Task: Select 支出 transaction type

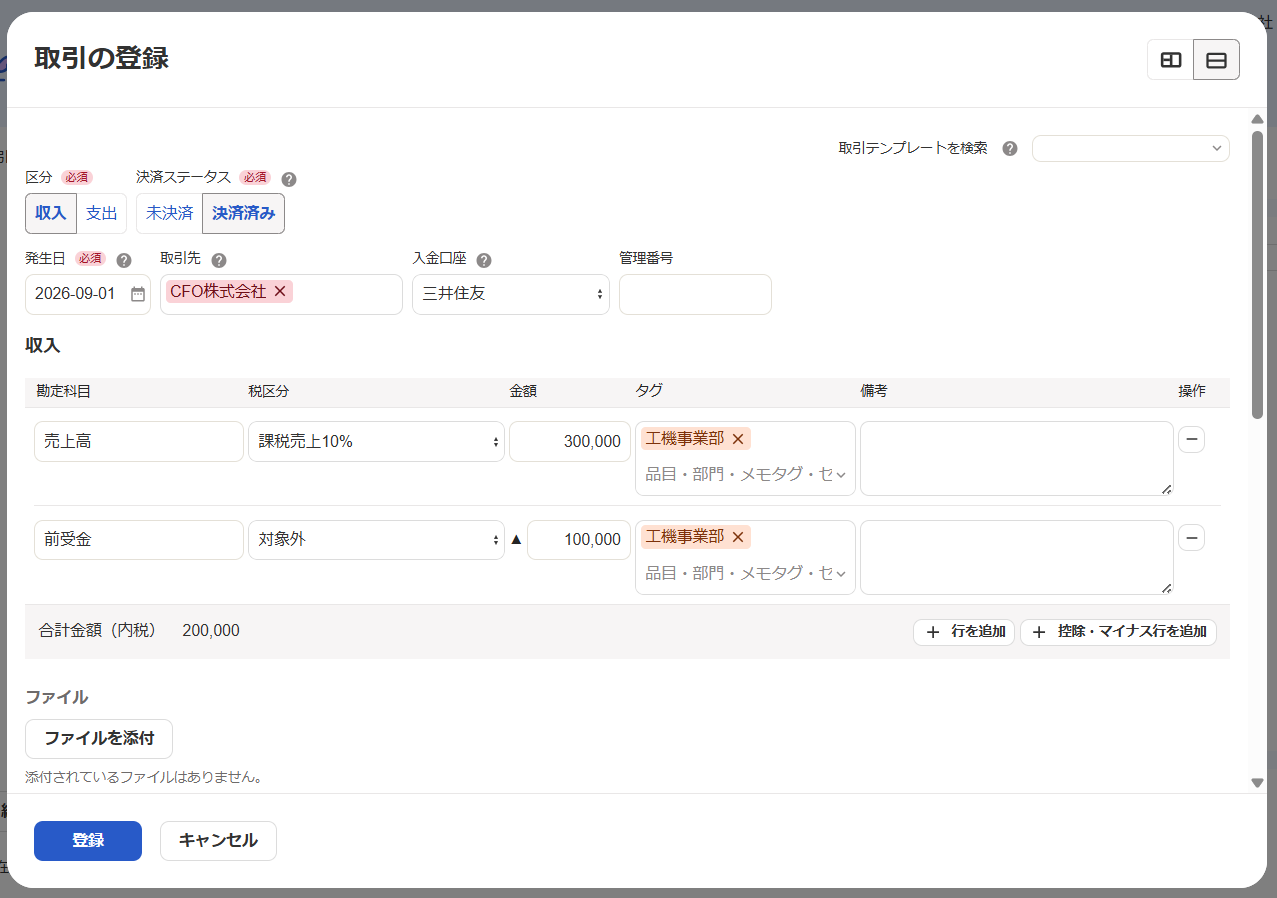Action: [102, 213]
